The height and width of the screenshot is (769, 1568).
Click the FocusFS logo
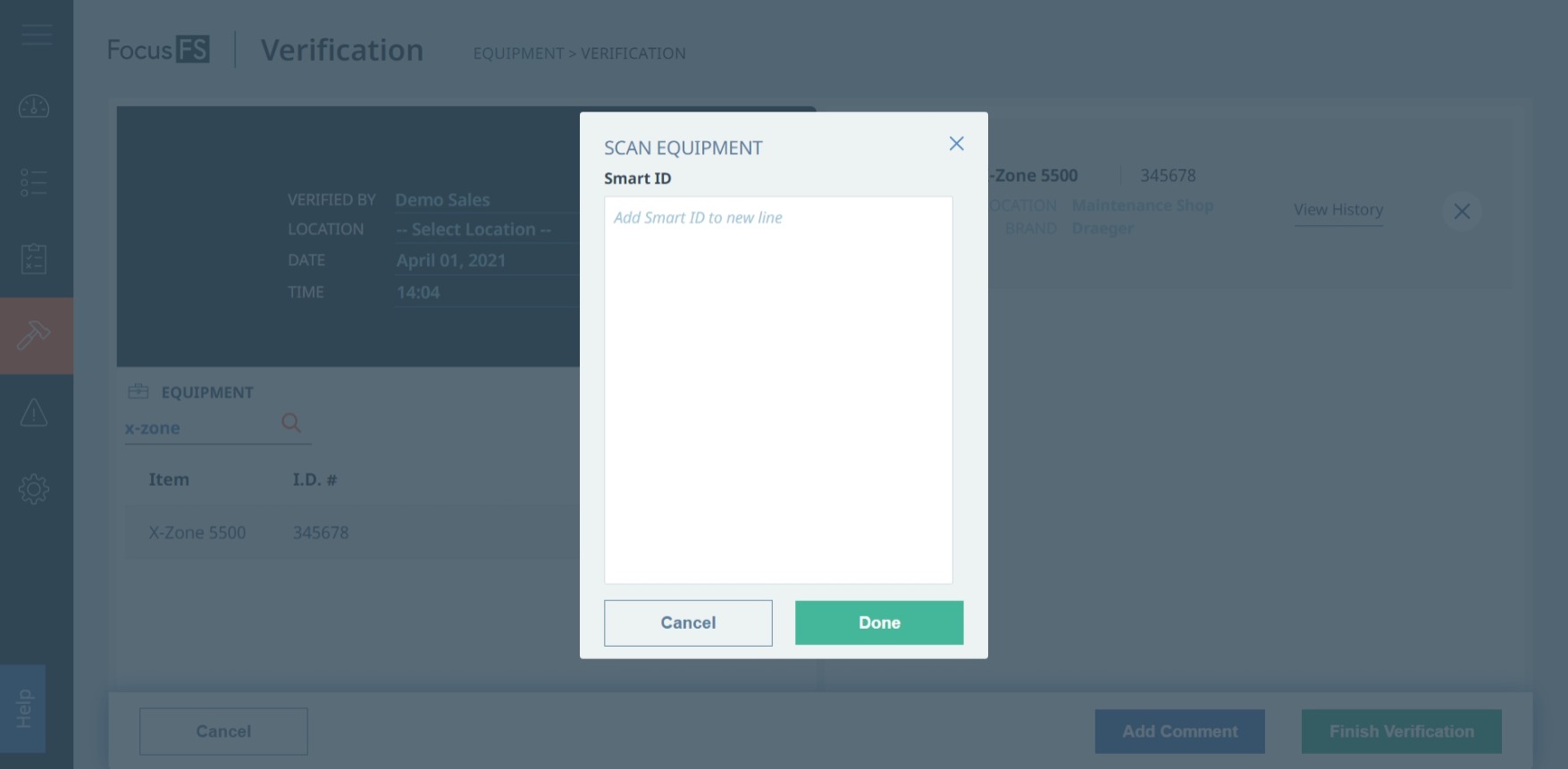(158, 50)
